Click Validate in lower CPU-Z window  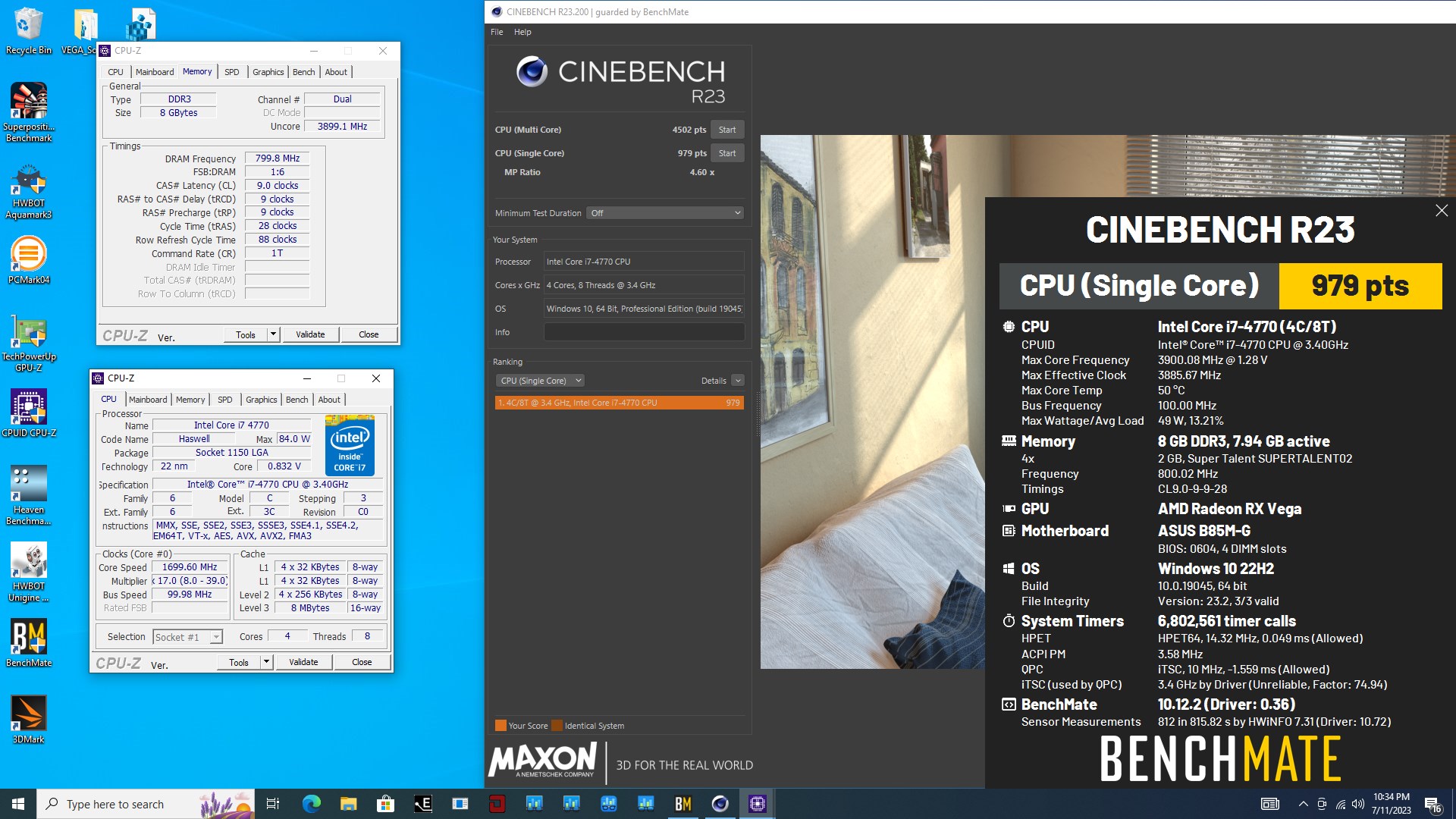303,662
